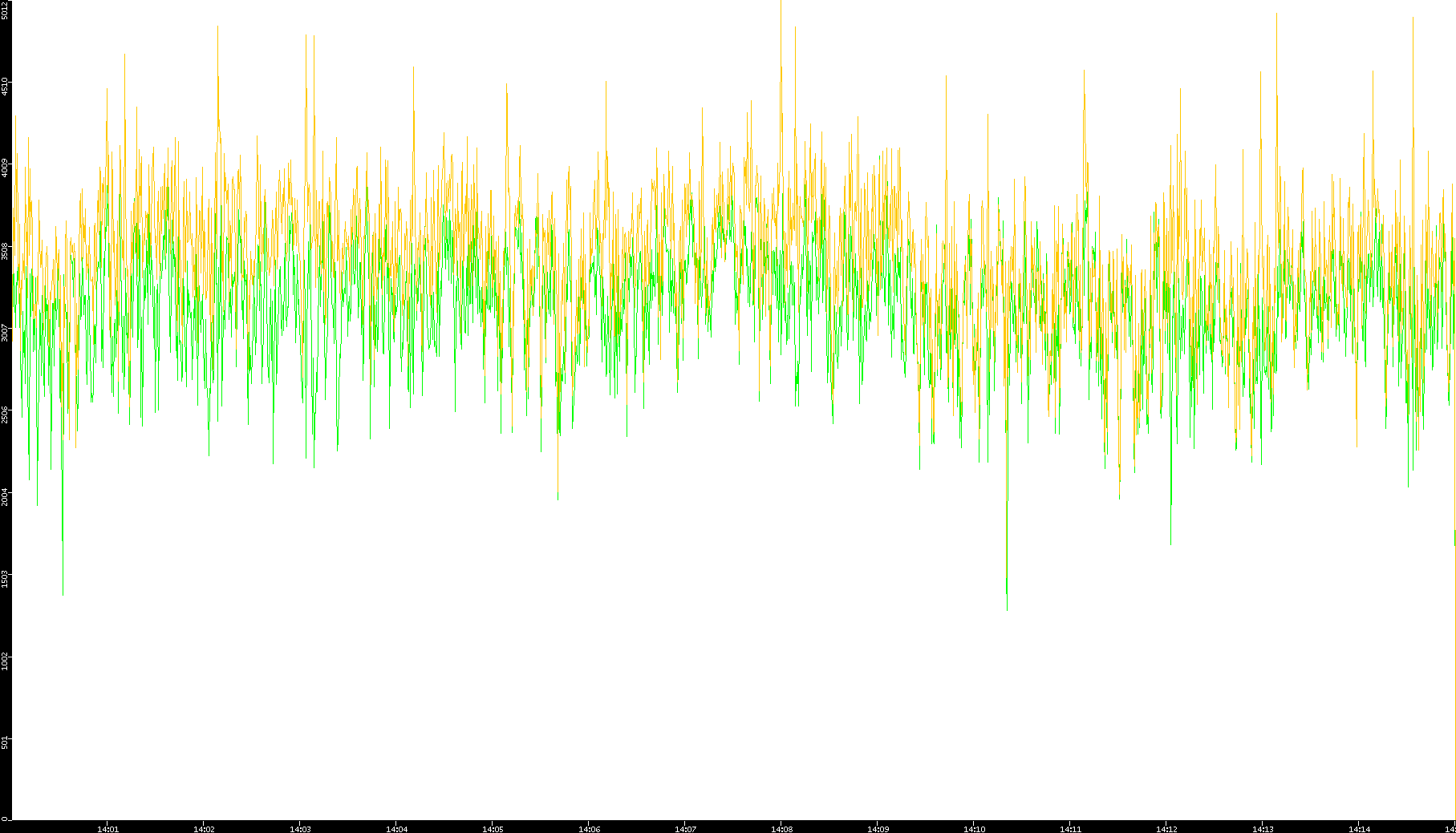The image size is (1456, 833).
Task: Select the 14:04 time label on the axis
Action: [x=396, y=829]
